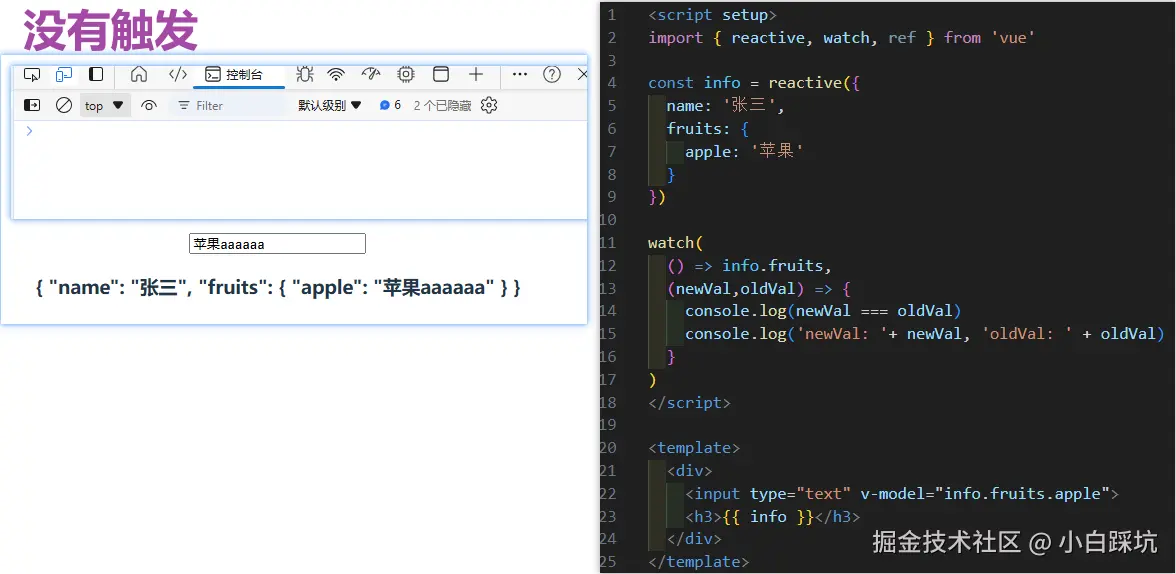Close the DevTools panel
The image size is (1176, 574).
pyautogui.click(x=582, y=74)
